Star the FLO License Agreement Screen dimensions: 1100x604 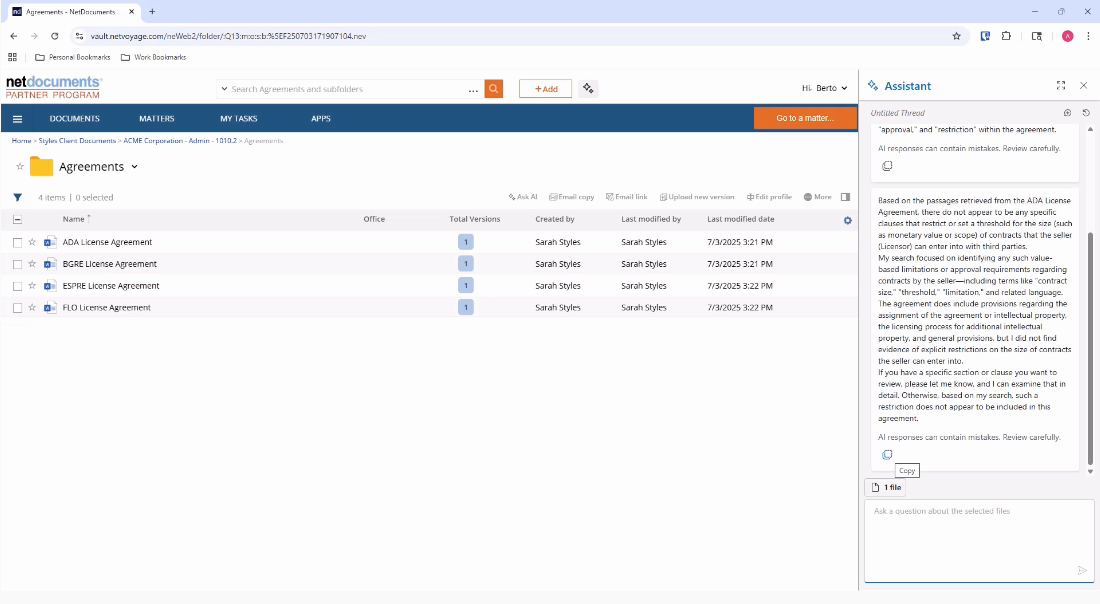(x=32, y=307)
